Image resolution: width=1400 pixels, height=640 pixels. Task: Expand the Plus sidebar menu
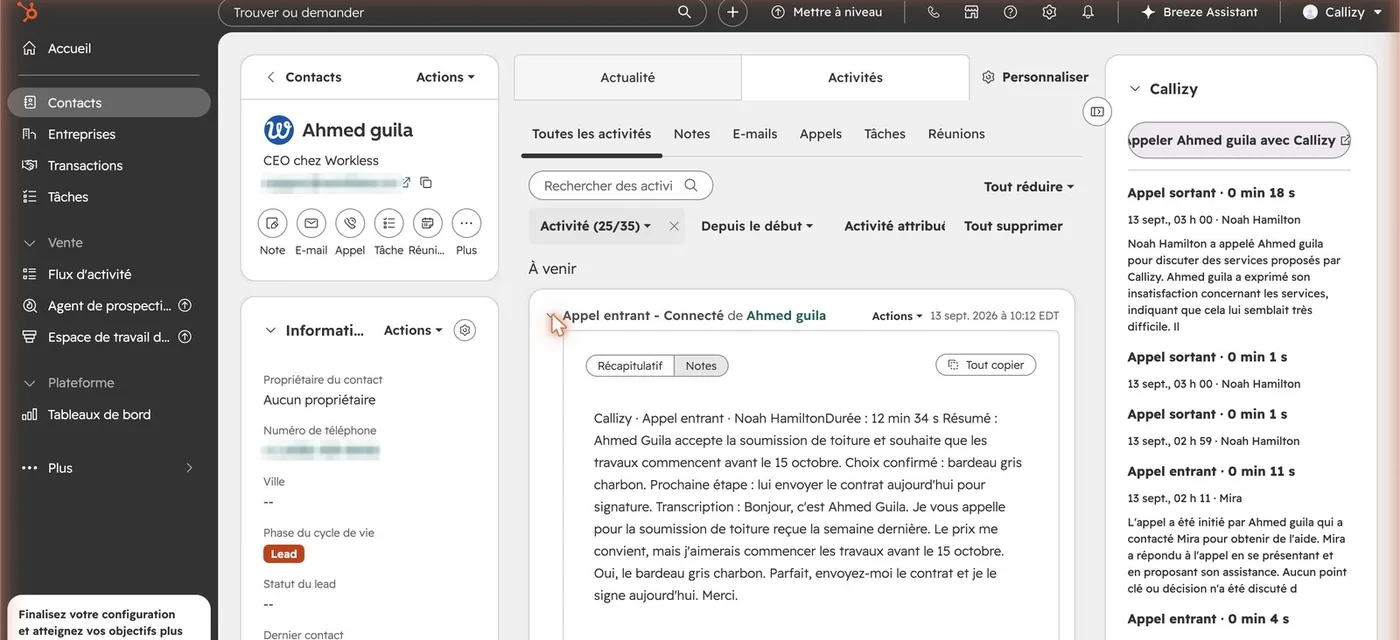point(109,468)
